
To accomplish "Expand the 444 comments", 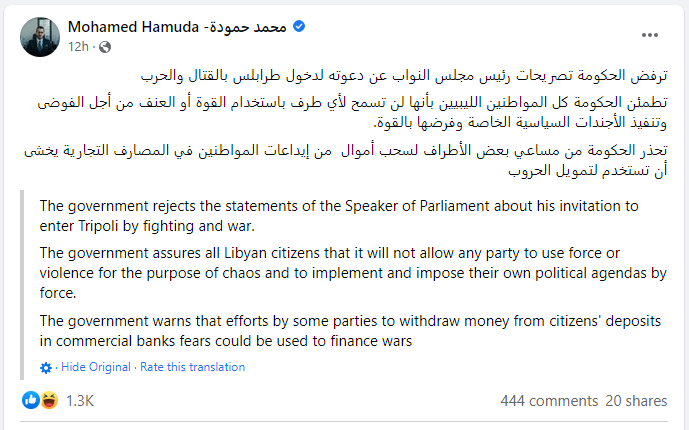I will 549,401.
